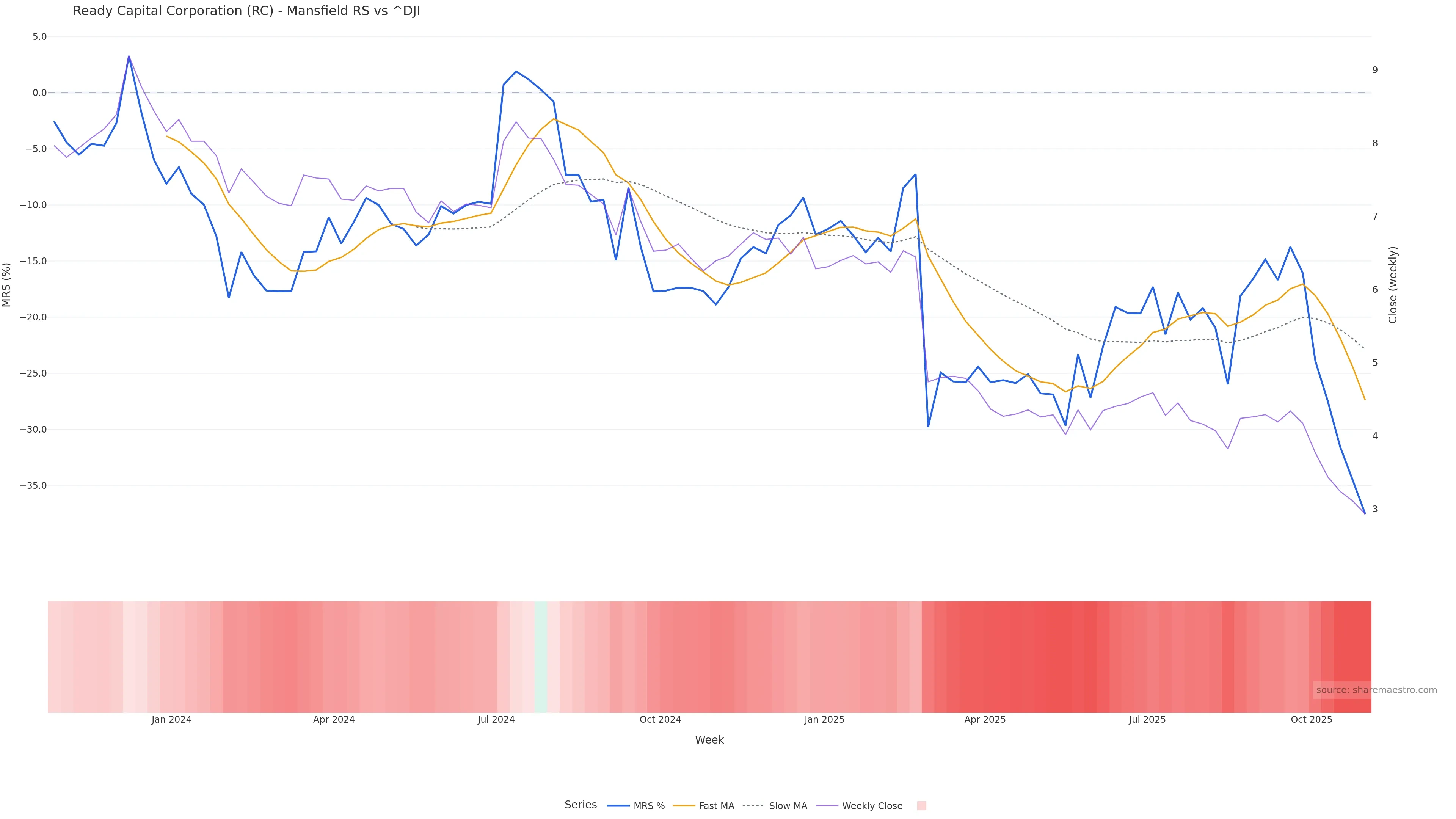Click the pink legend swatch
1456x819 pixels.
(x=921, y=806)
